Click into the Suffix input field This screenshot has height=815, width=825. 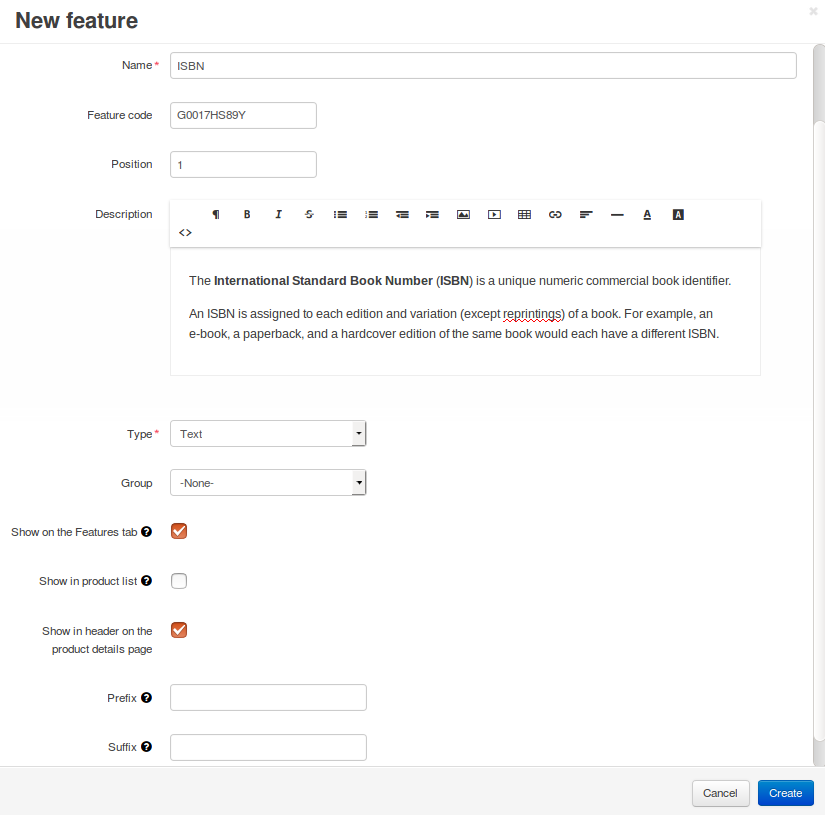click(x=268, y=747)
